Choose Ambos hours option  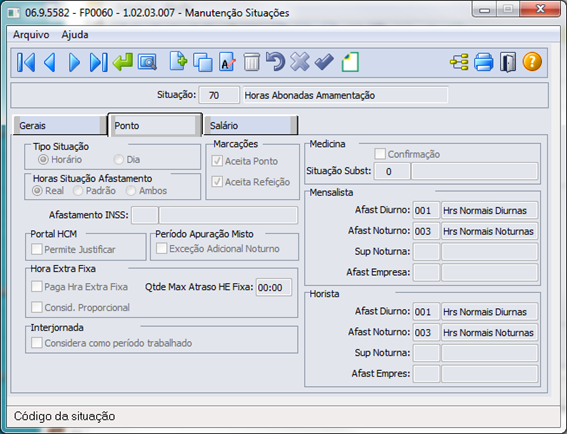131,191
